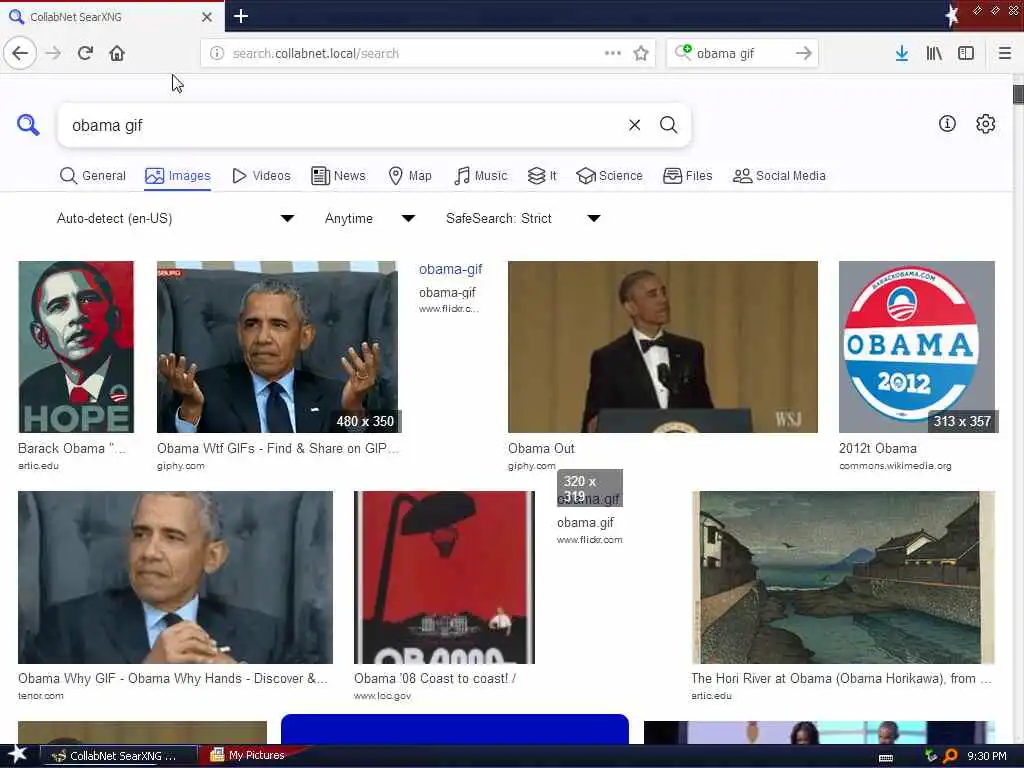Clear the search query with X
Image resolution: width=1024 pixels, height=768 pixels.
(x=634, y=125)
